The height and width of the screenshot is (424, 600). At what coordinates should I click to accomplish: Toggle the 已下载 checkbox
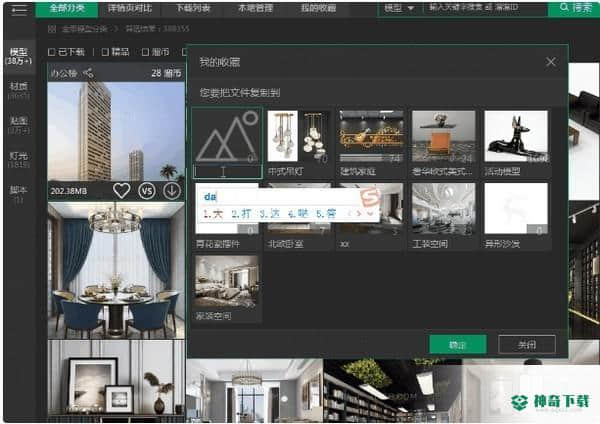click(52, 52)
